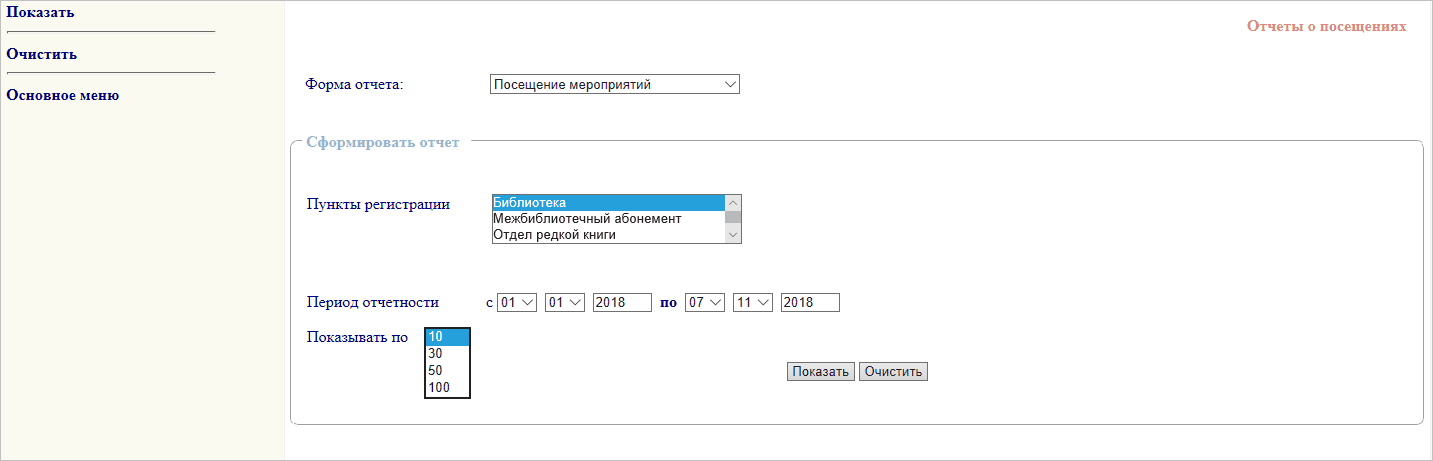This screenshot has height=461, width=1433.
Task: Click the list's scroll-down arrow
Action: click(x=733, y=235)
